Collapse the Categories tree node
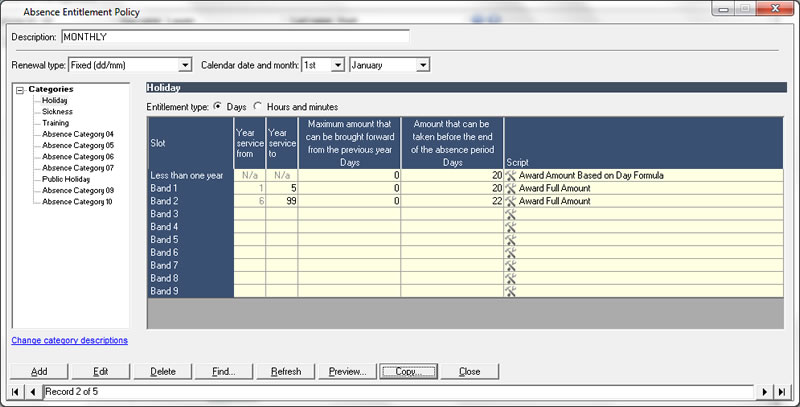800x407 pixels. pyautogui.click(x=20, y=90)
